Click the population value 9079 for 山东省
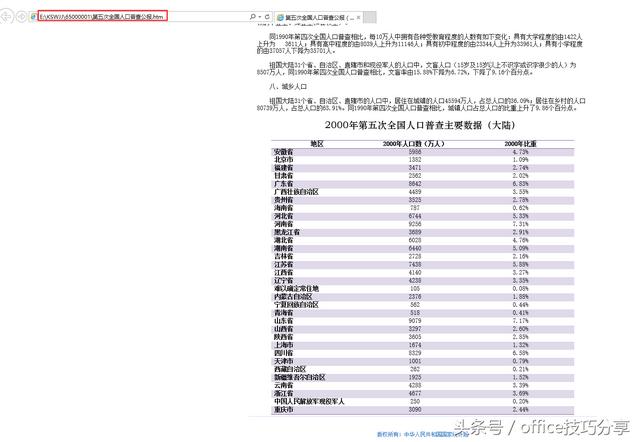 415,321
